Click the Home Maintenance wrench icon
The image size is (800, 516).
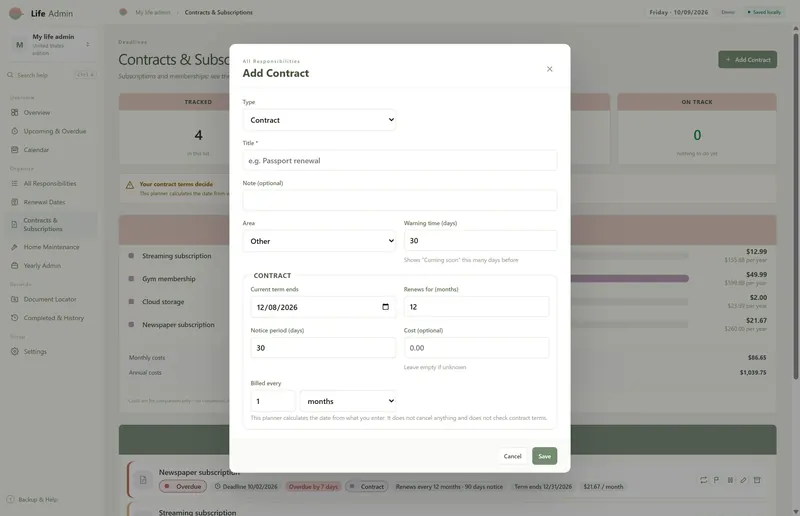(x=14, y=247)
